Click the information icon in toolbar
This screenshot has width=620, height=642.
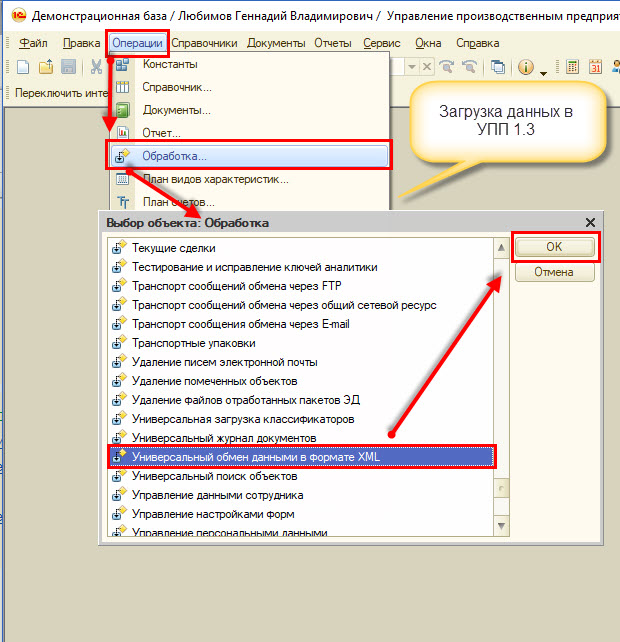pyautogui.click(x=526, y=66)
